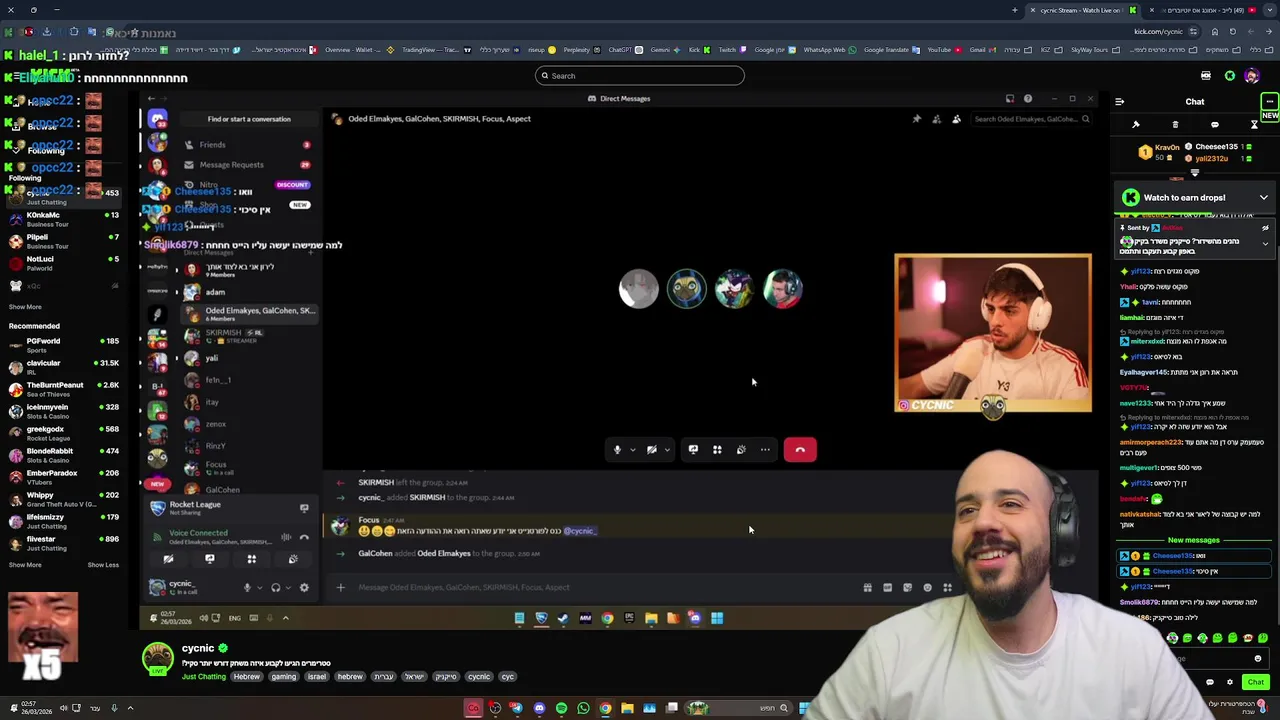Screen dimensions: 1280x720
Task: Open Spotify from the Windows taskbar
Action: point(561,708)
